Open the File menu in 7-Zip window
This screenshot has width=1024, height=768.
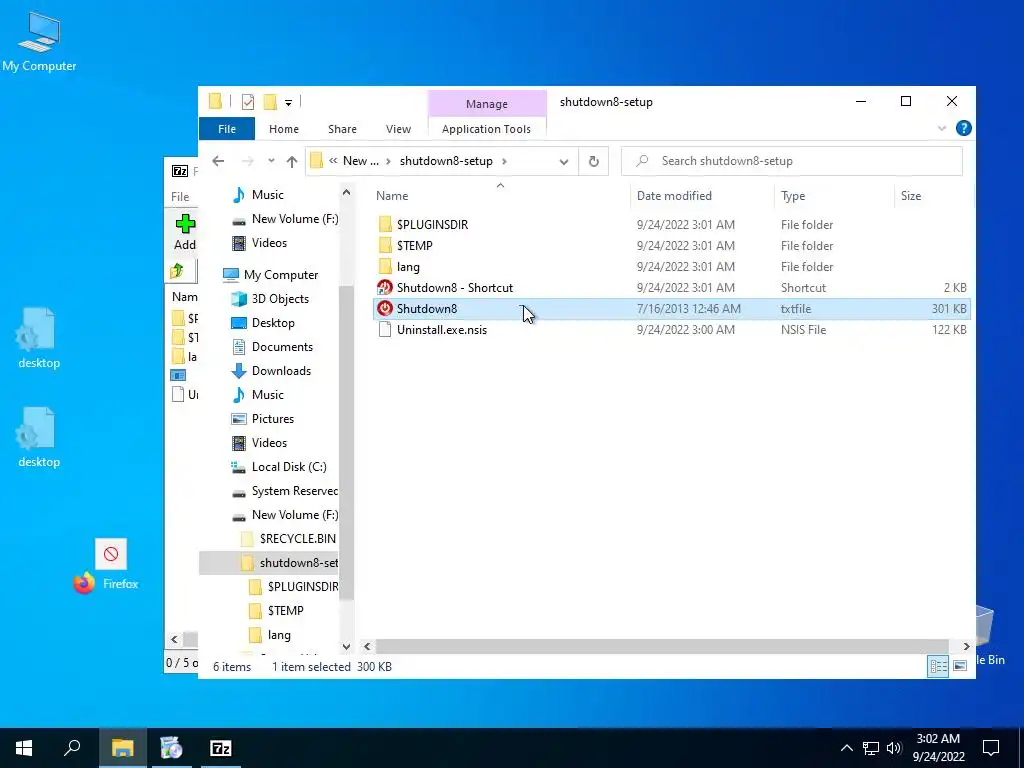click(180, 197)
